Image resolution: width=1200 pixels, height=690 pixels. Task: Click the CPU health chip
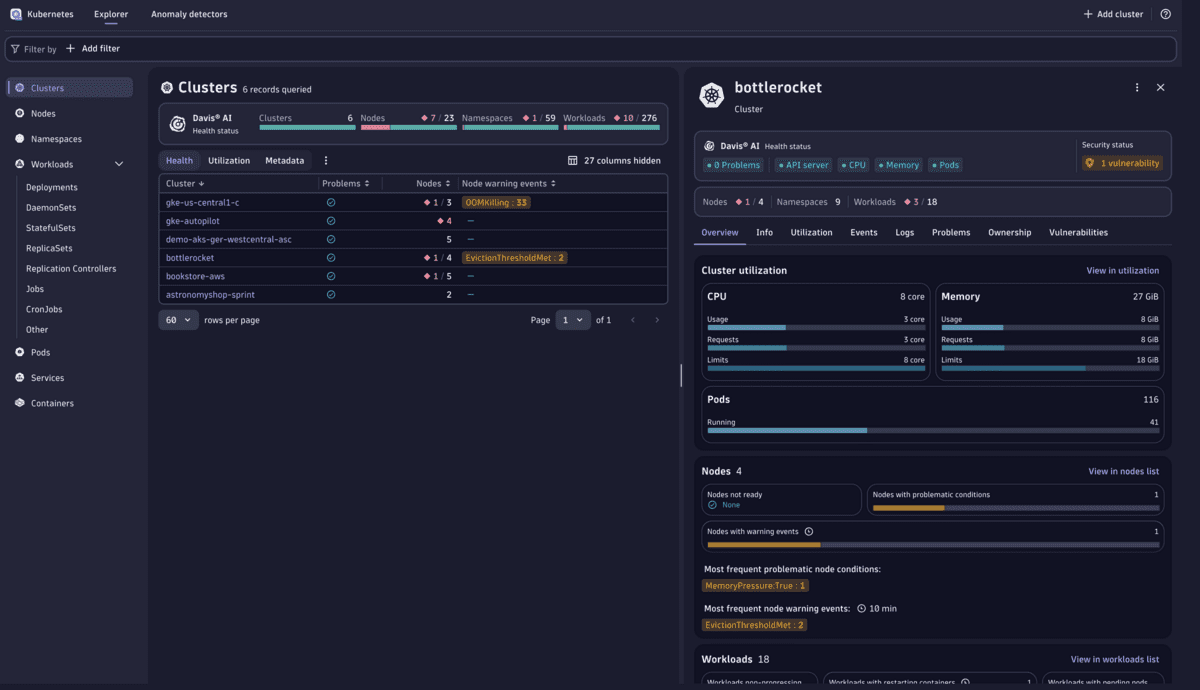point(853,165)
